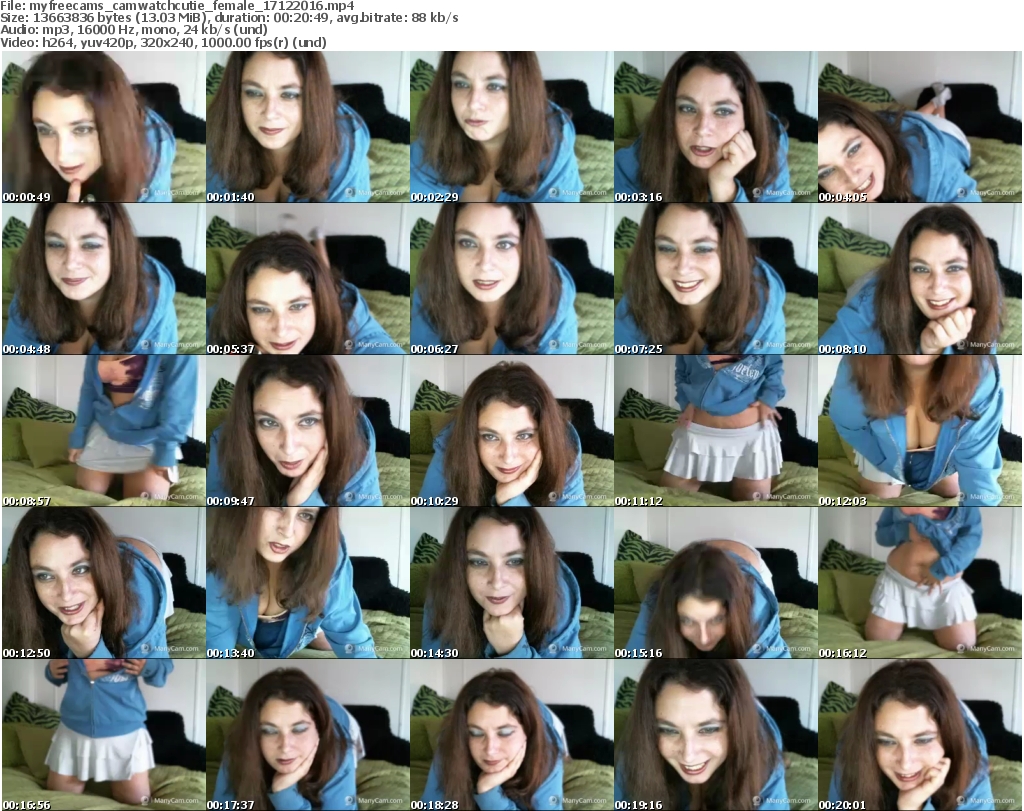Select the frame at 00:01:40
1024x811 pixels.
[307, 127]
